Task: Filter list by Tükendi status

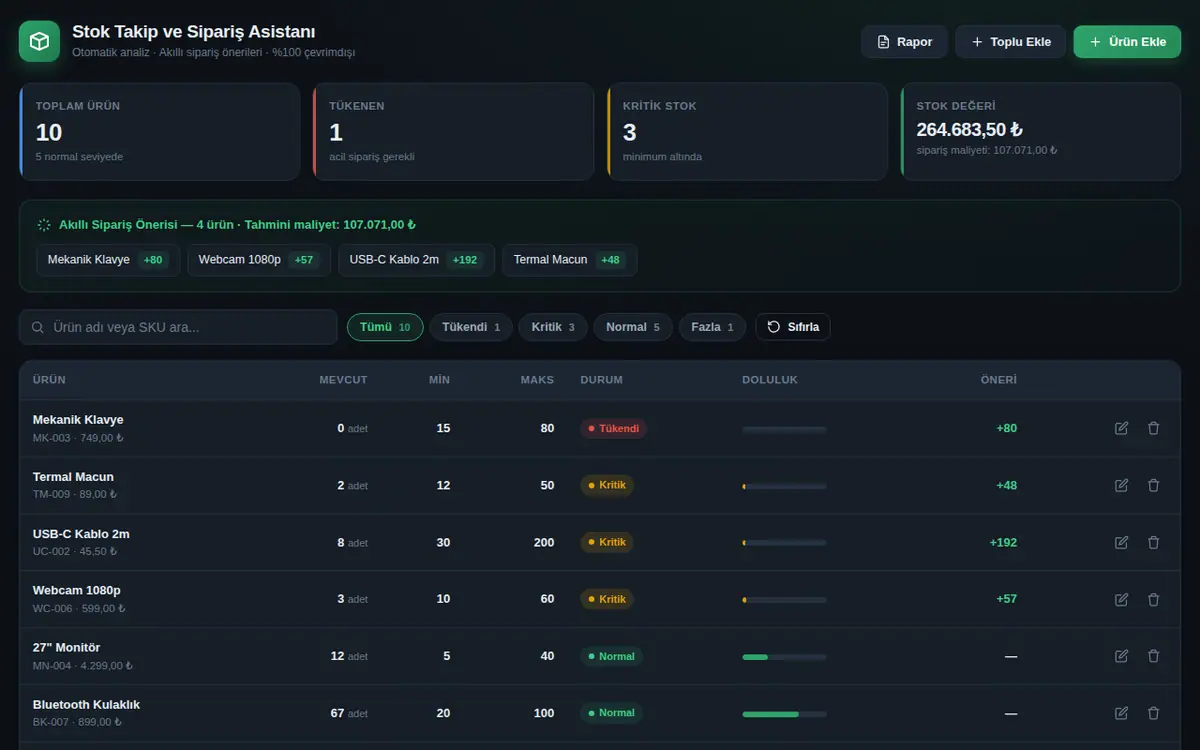Action: (471, 327)
